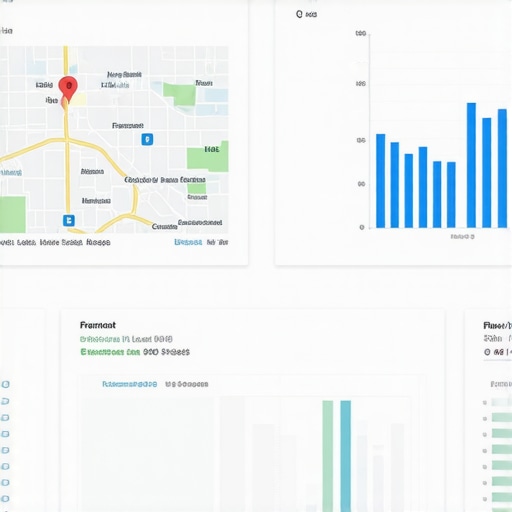The height and width of the screenshot is (512, 512).
Task: Switch to the grey tab beside the blue tab
Action: pos(187,384)
